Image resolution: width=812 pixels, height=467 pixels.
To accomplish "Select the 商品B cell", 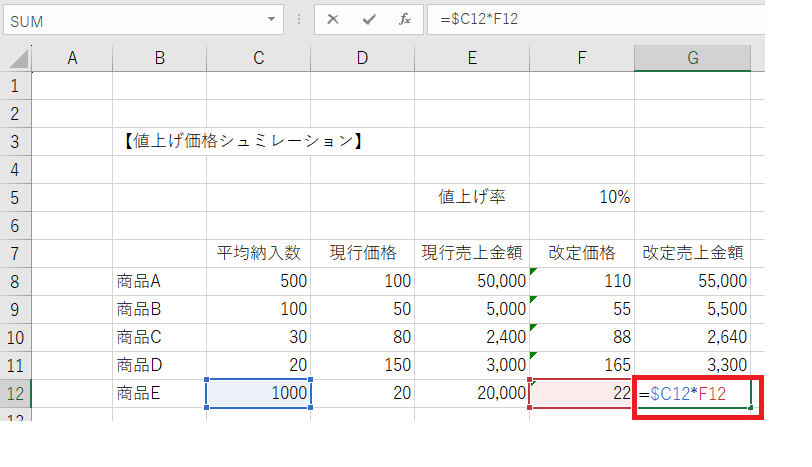I will pyautogui.click(x=160, y=309).
